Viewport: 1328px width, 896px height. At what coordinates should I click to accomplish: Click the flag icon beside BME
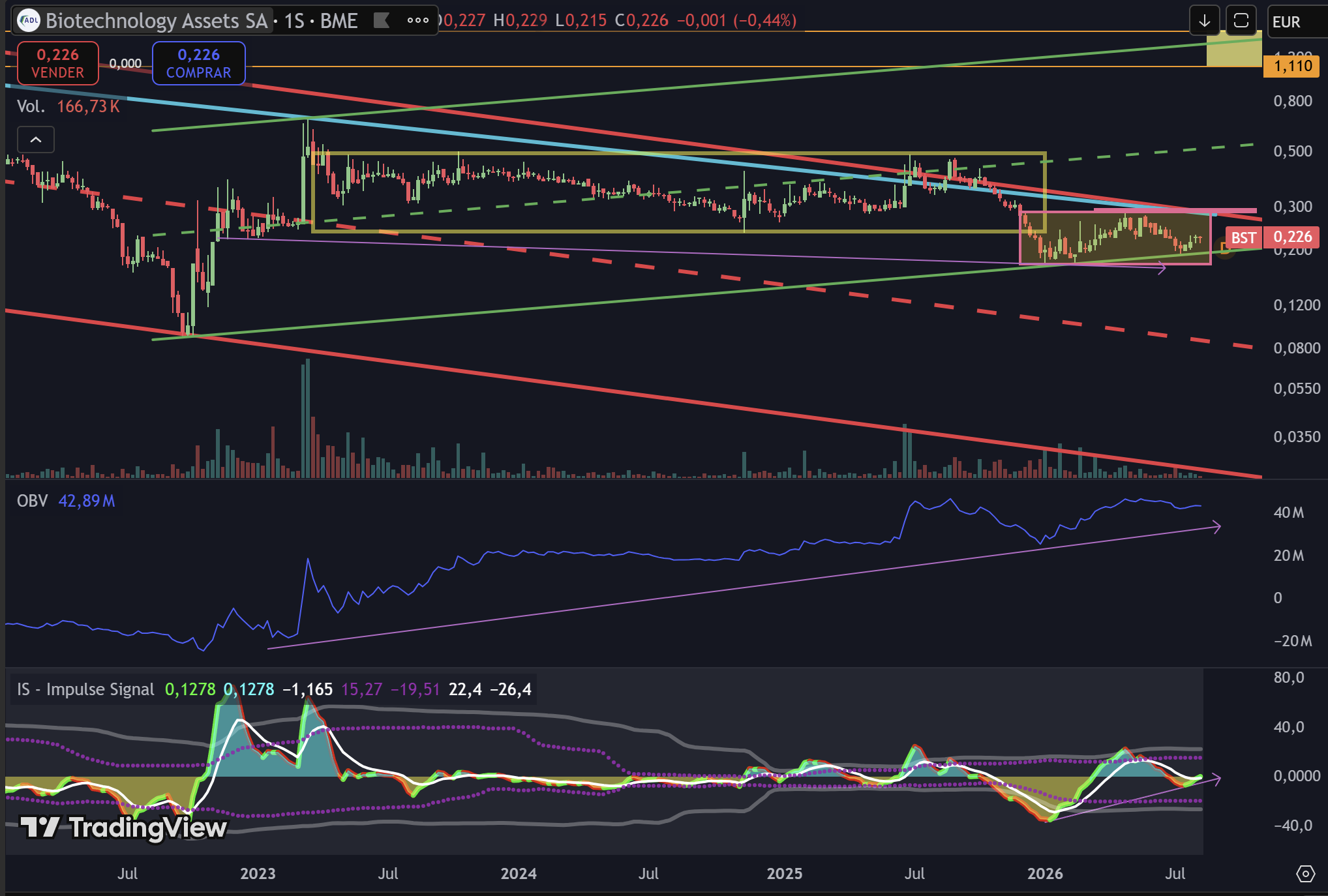coord(382,21)
